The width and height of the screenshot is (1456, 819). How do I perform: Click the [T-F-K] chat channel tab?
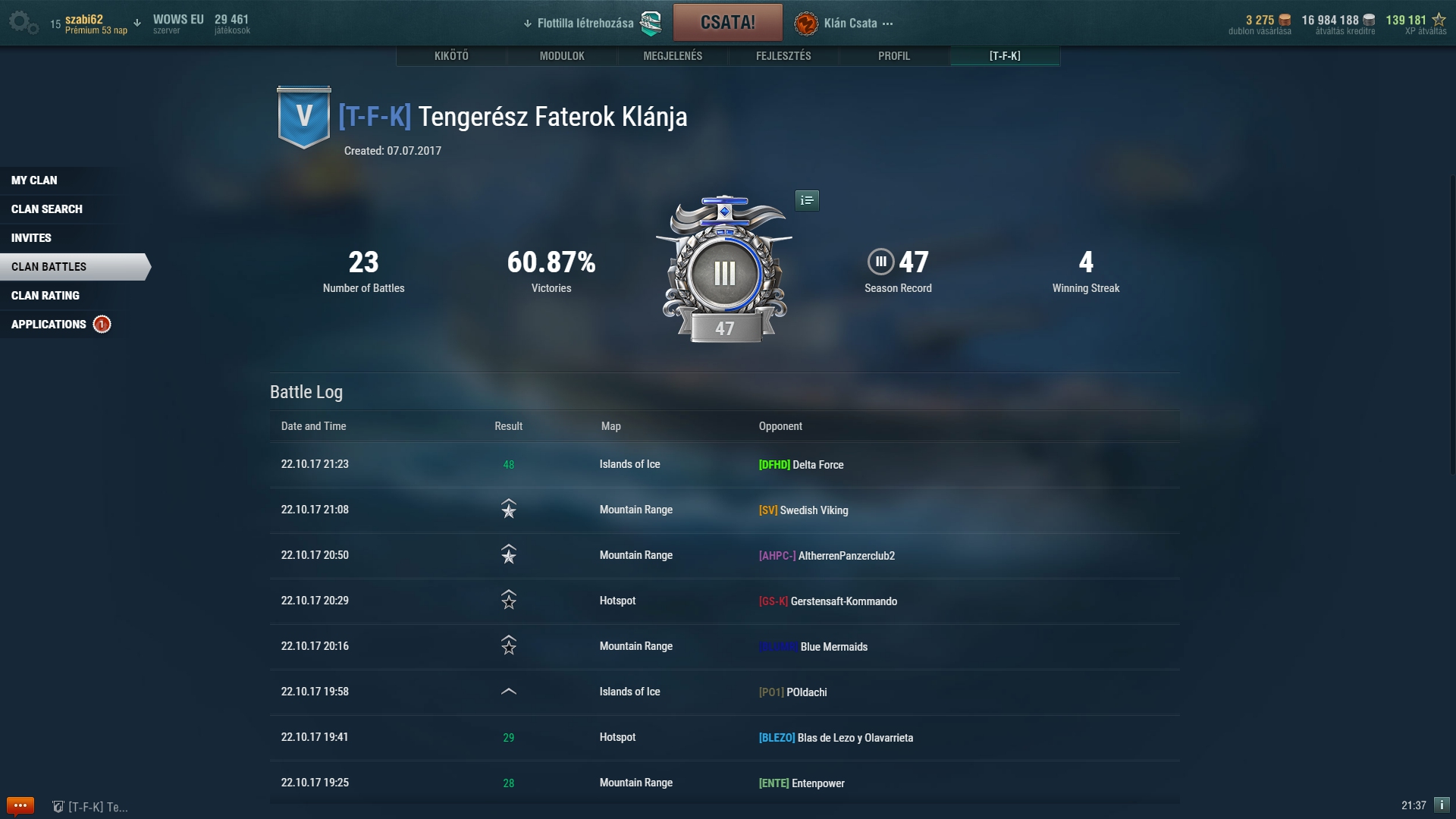[90, 807]
